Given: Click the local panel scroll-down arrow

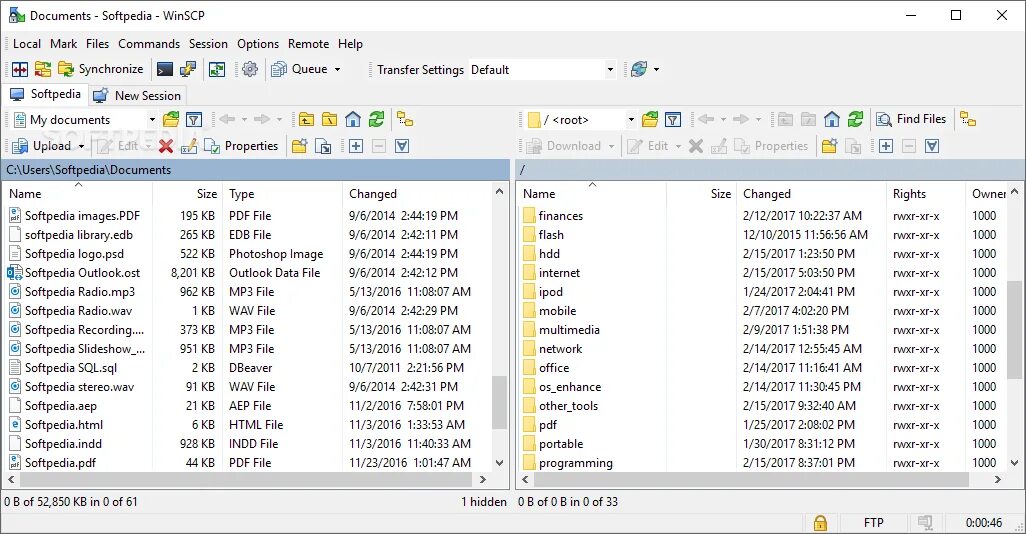Looking at the screenshot, I should pyautogui.click(x=499, y=463).
